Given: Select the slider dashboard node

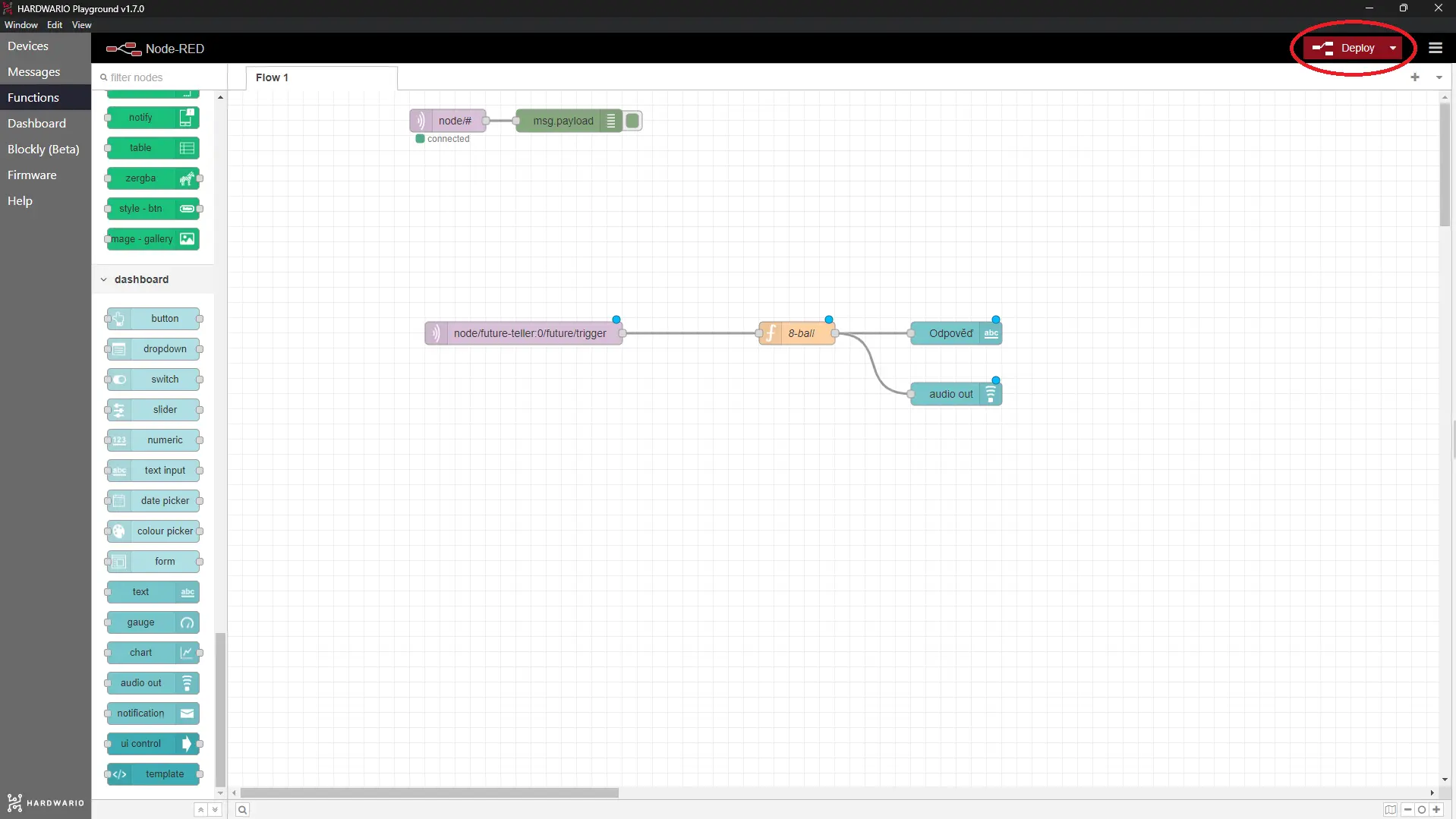Looking at the screenshot, I should (x=153, y=410).
